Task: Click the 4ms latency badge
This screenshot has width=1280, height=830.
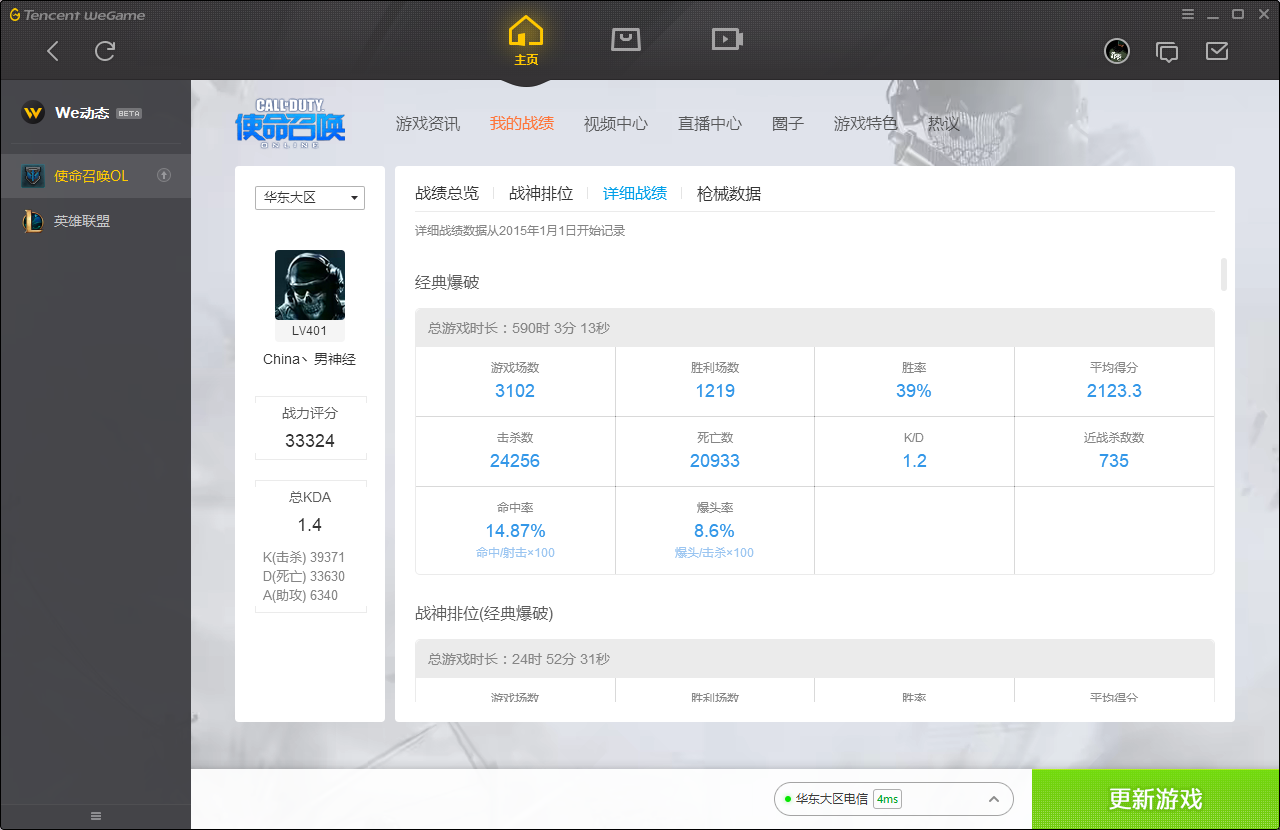Action: click(x=887, y=799)
